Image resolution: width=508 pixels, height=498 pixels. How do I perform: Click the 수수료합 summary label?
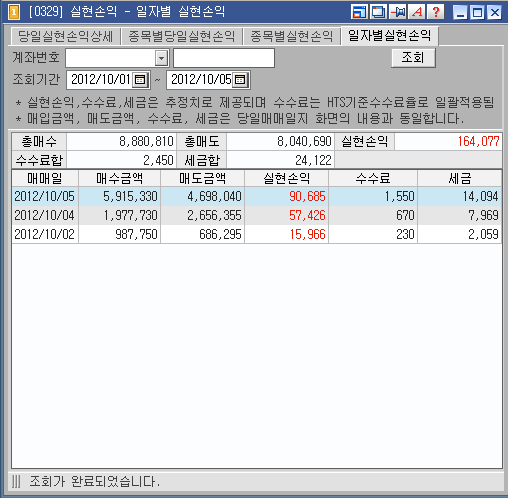[39, 160]
